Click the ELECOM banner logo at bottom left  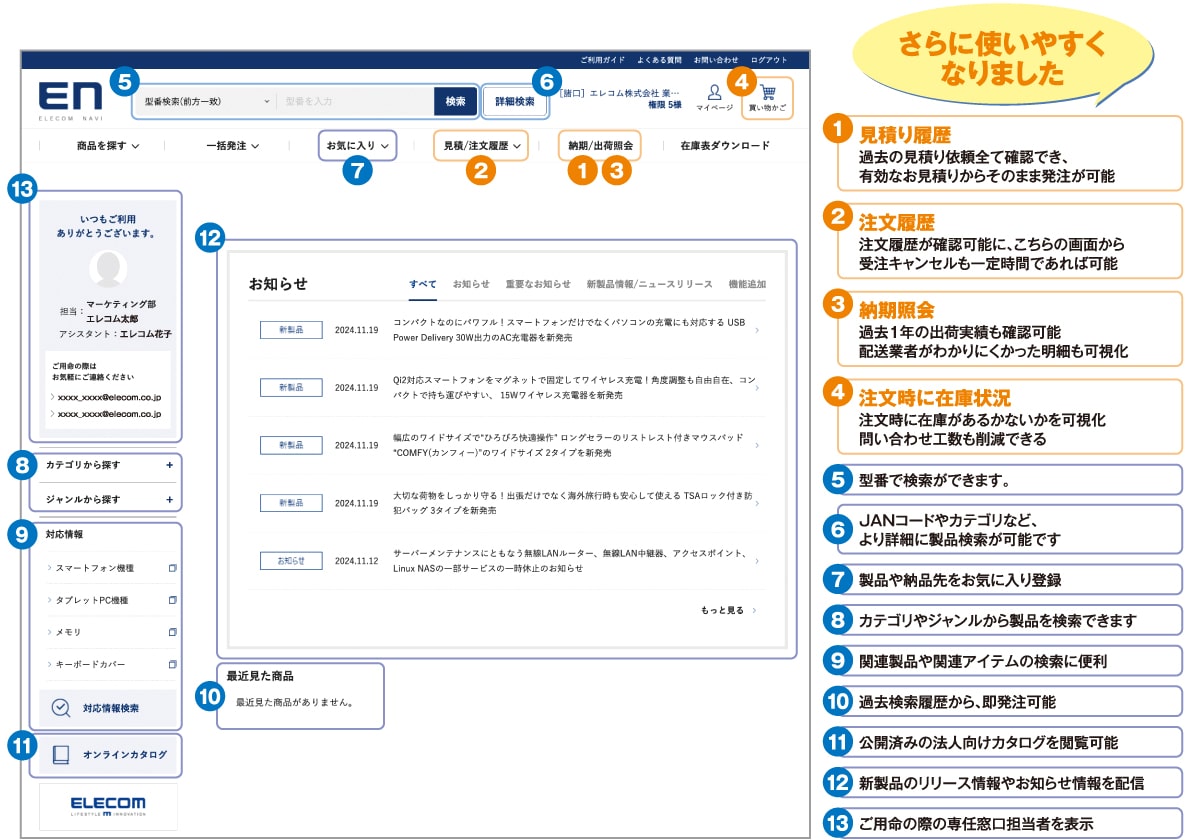point(108,806)
